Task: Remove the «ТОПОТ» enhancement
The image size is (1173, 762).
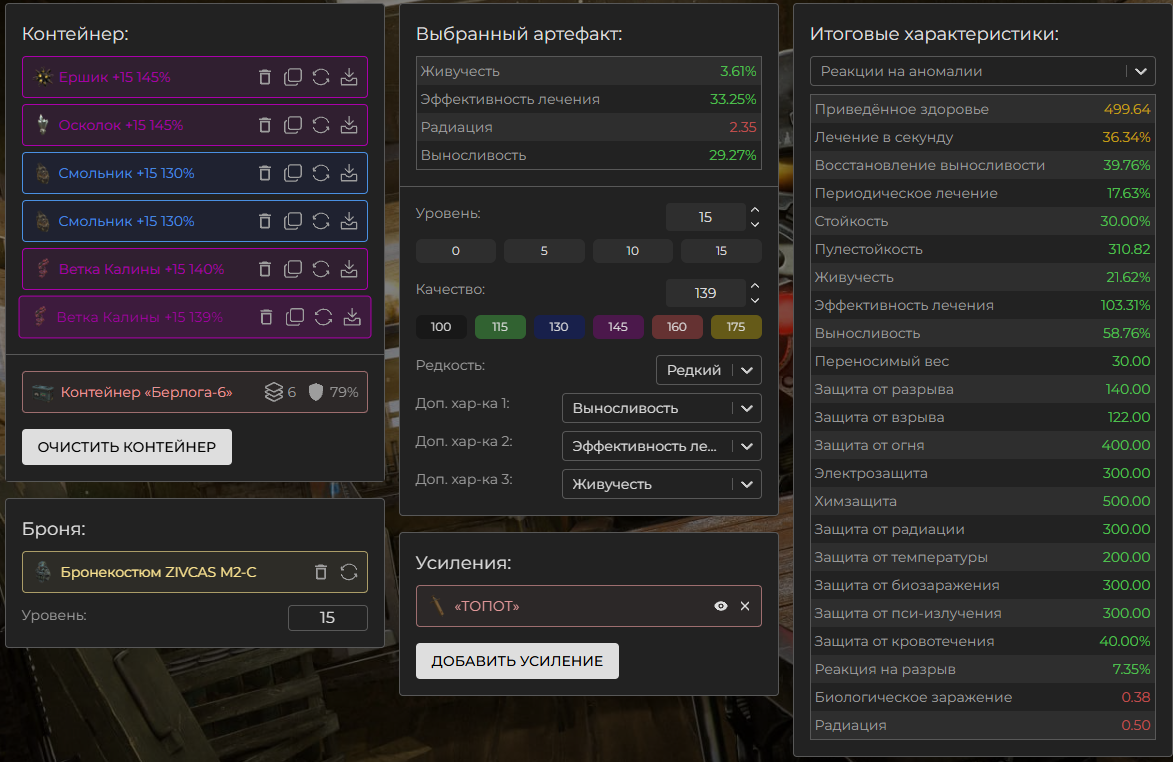Action: 745,606
